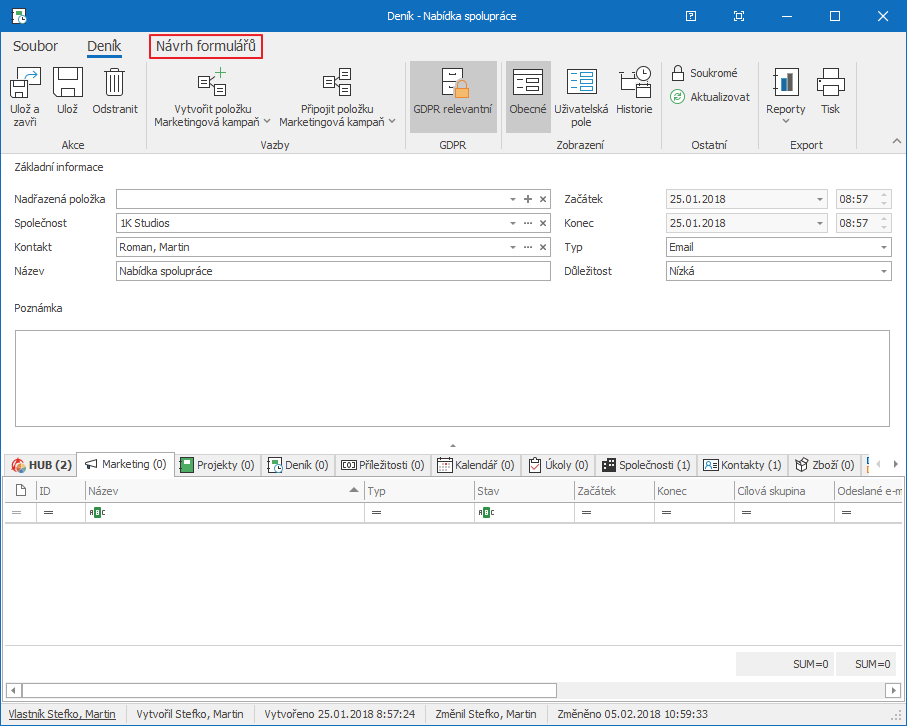Click inside the Poznámka text area
This screenshot has height=726, width=907.
452,378
